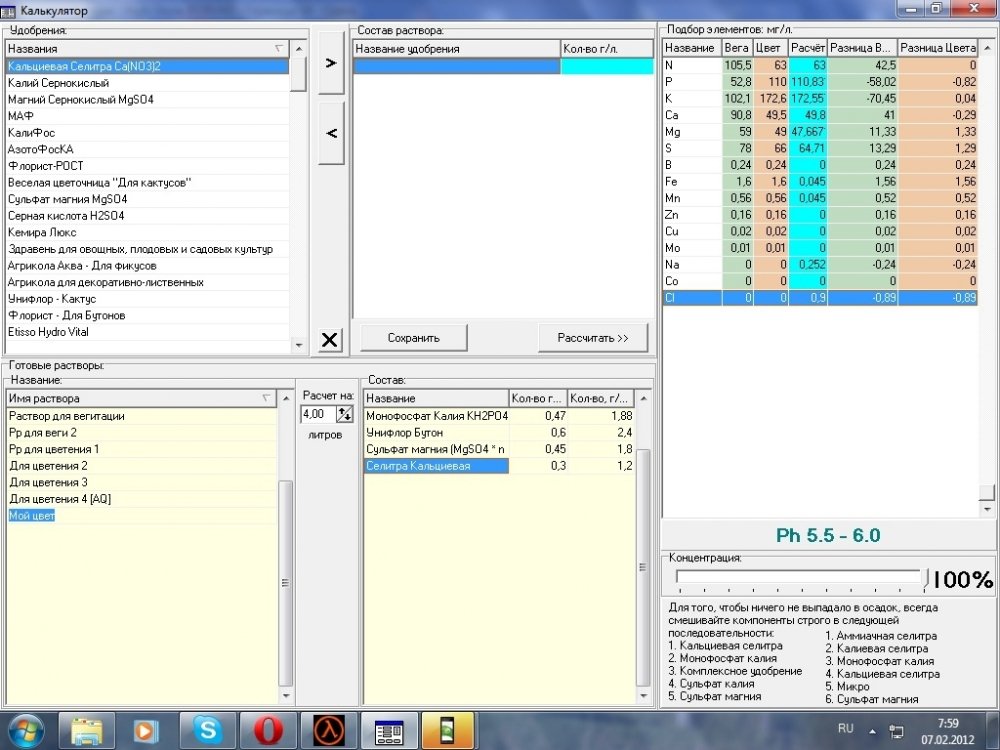Adjust the Концентрация slider thumb
The image size is (1000, 750).
click(926, 578)
